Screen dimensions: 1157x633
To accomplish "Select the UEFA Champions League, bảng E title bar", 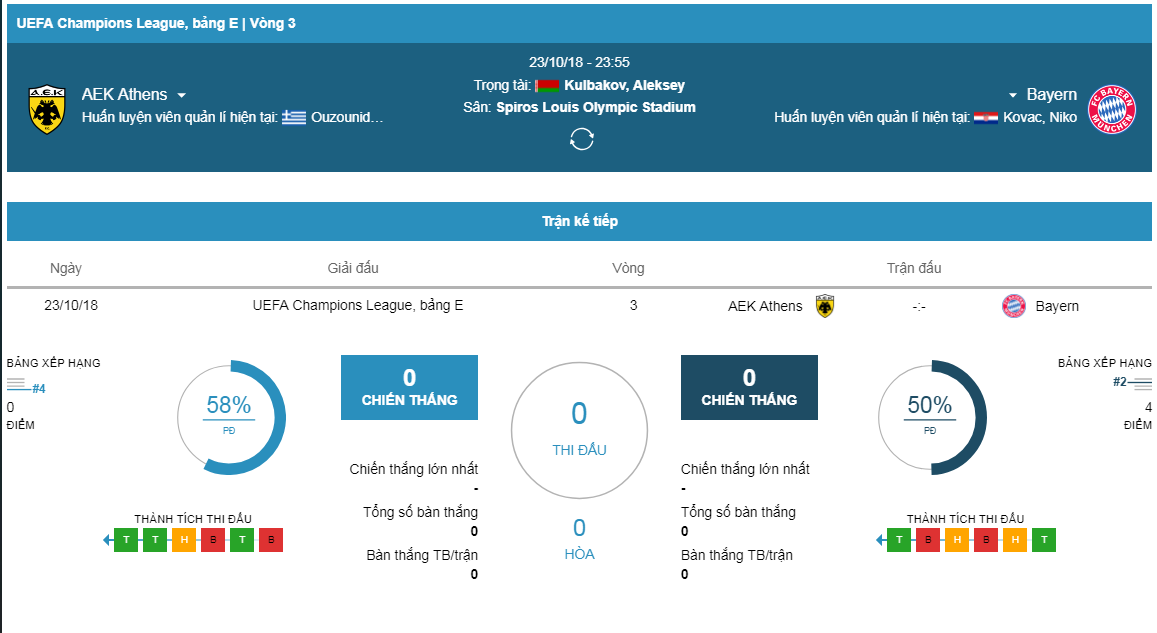I will (x=579, y=23).
